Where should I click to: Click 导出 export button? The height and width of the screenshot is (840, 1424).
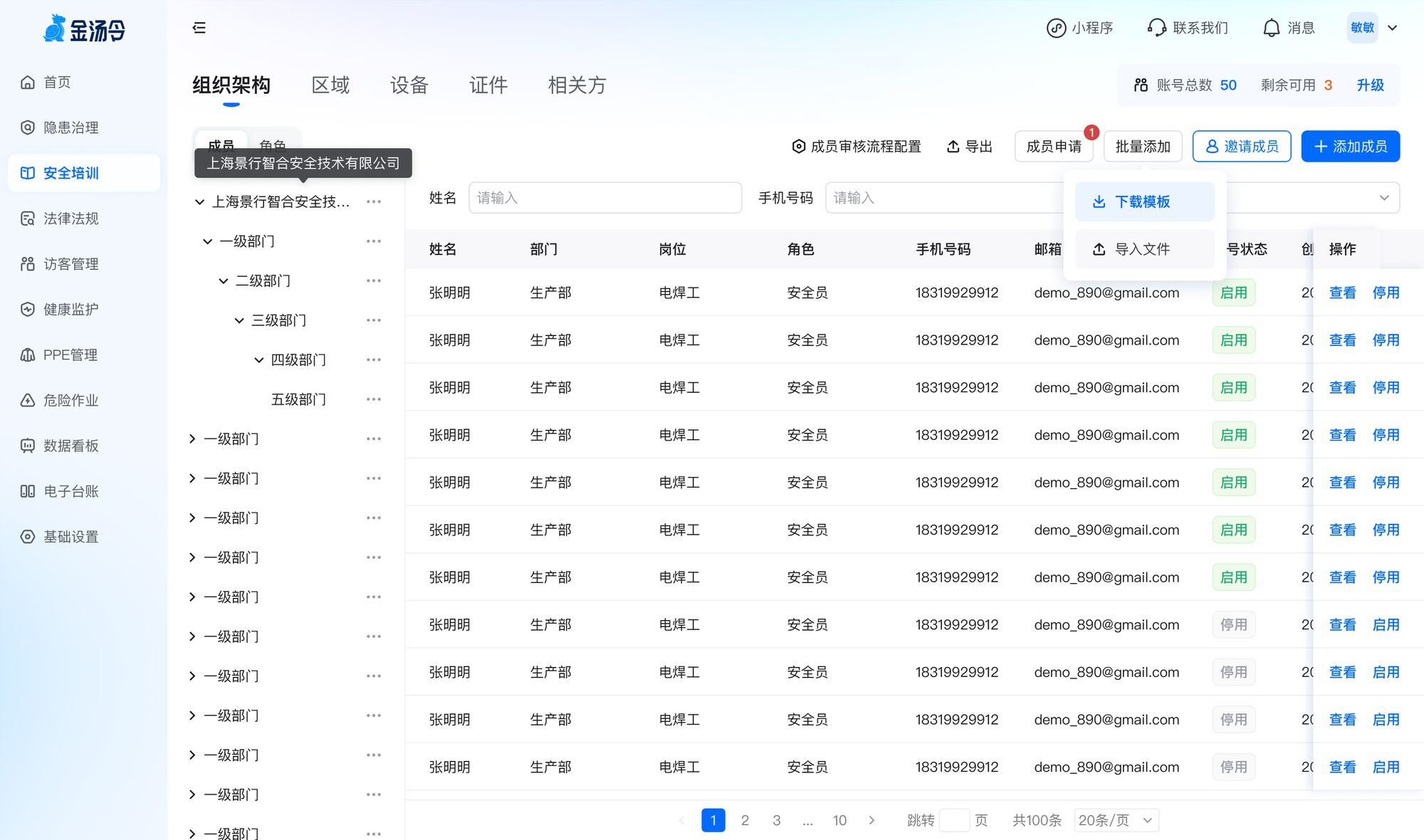(969, 147)
